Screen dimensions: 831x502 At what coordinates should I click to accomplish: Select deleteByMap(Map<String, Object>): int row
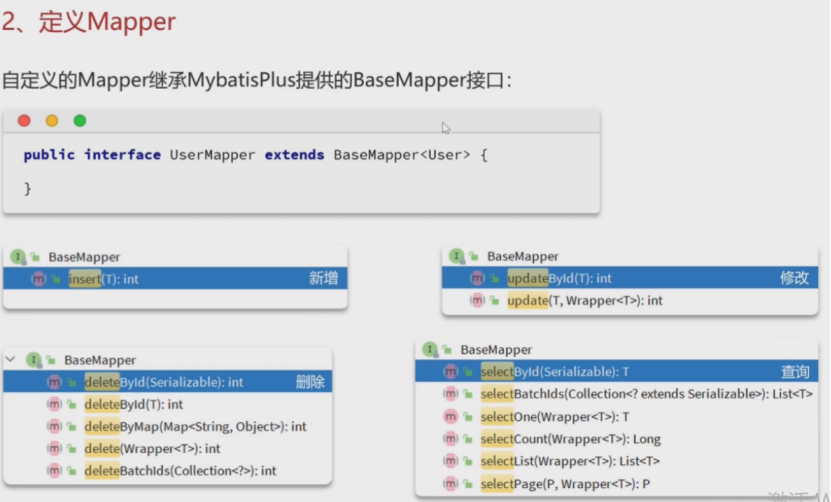click(x=168, y=426)
